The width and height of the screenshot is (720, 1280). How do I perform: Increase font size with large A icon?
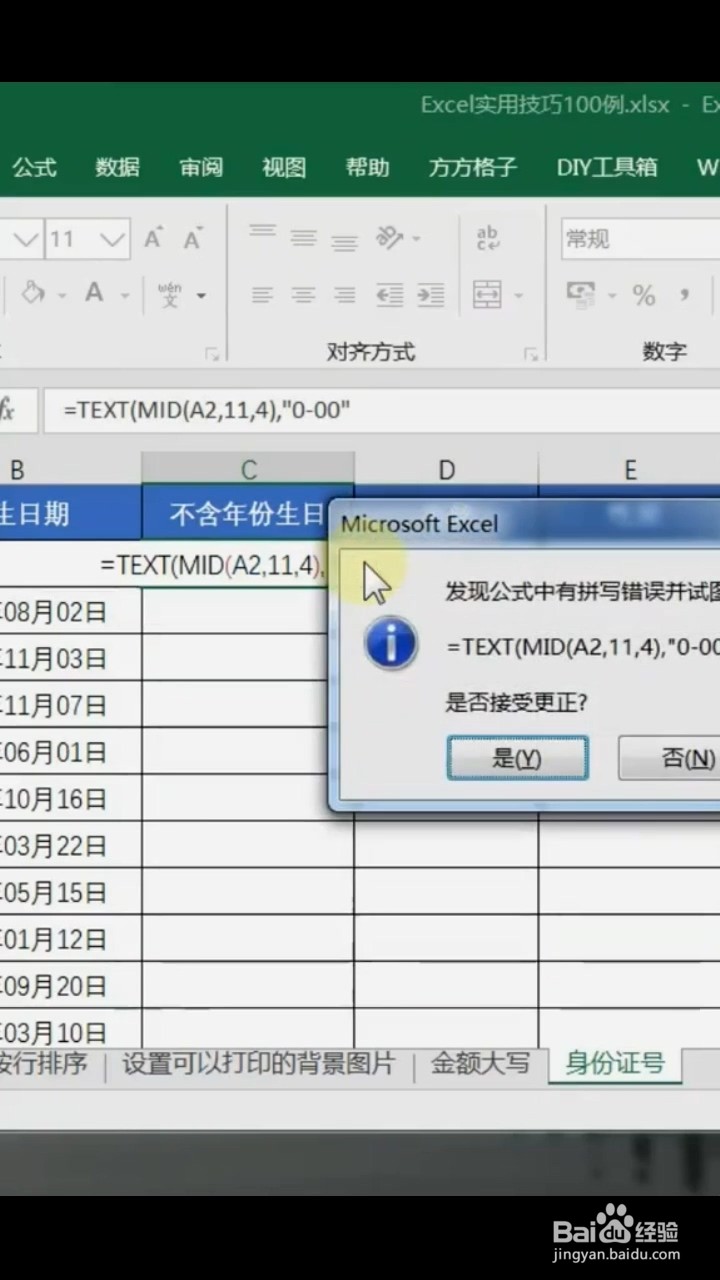click(x=154, y=239)
